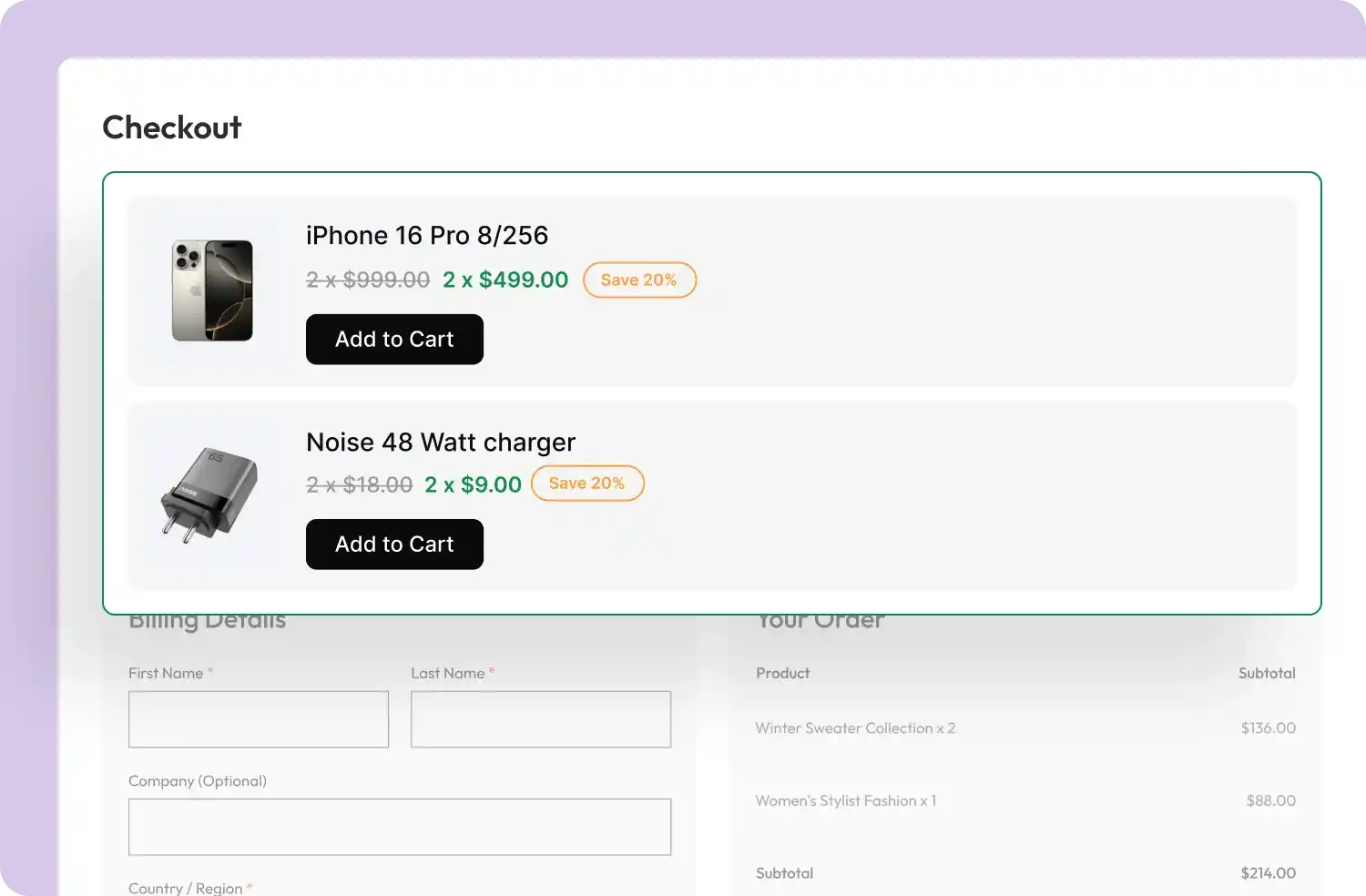Click the iPhone 16 Pro product image
The width and height of the screenshot is (1366, 896).
click(x=211, y=291)
